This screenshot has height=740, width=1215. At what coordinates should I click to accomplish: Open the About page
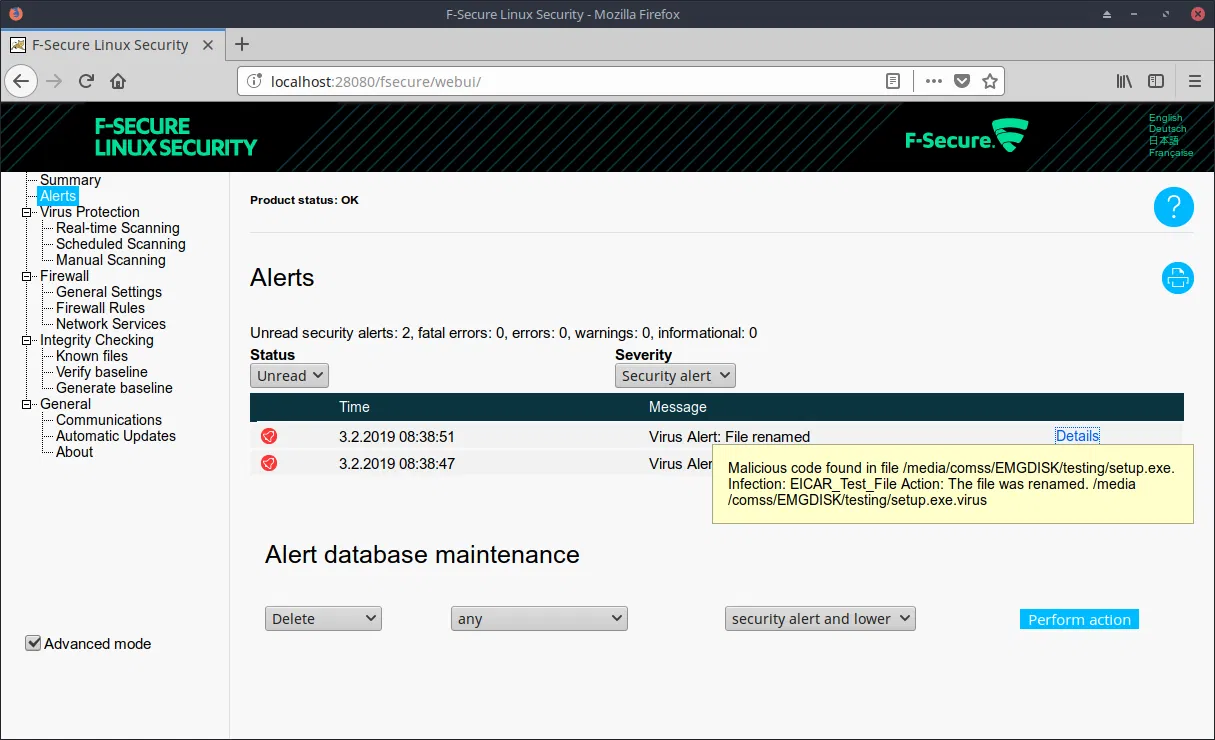click(x=75, y=452)
